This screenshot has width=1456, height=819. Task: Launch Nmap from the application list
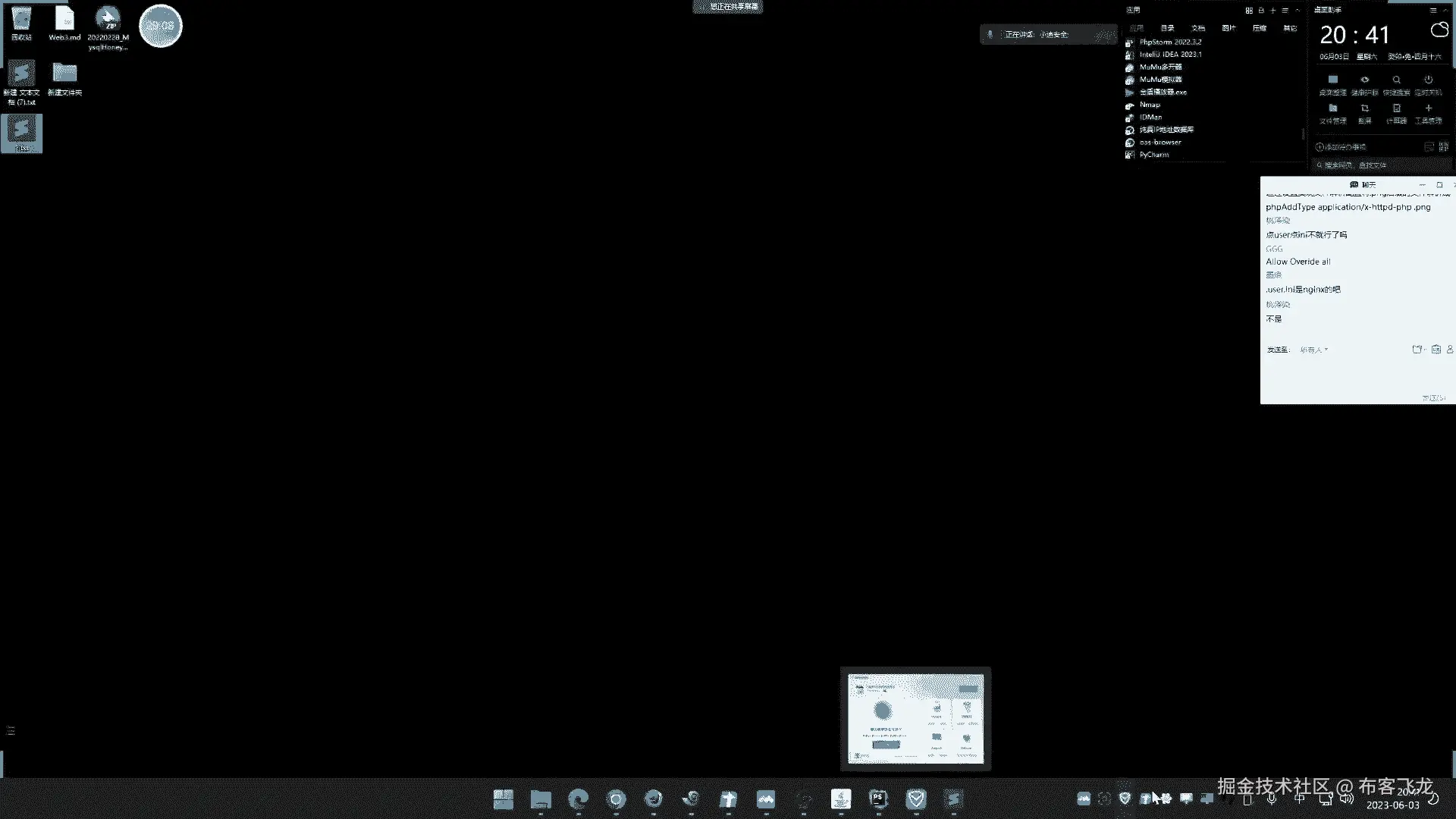(1150, 105)
